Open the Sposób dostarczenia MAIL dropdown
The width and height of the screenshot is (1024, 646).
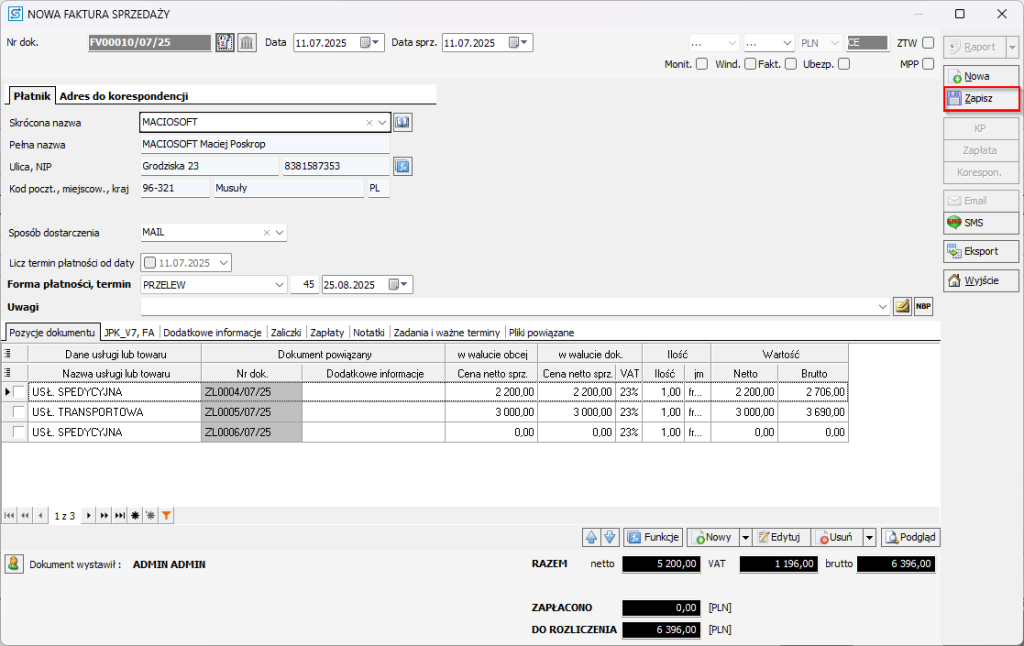click(x=279, y=232)
